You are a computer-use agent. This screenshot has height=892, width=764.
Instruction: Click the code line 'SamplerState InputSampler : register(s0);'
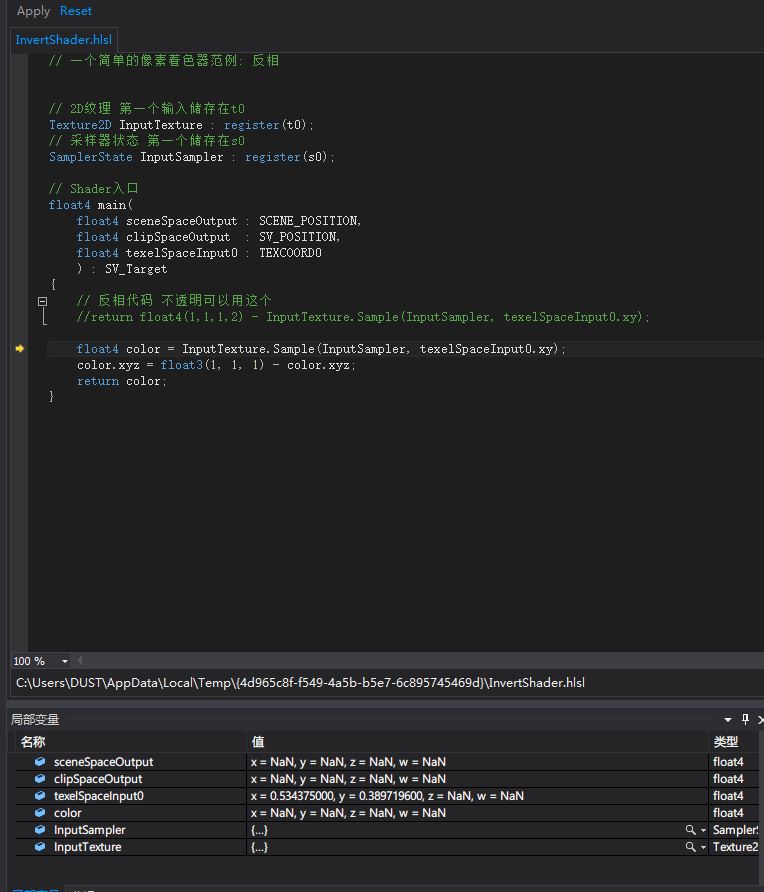coord(192,157)
